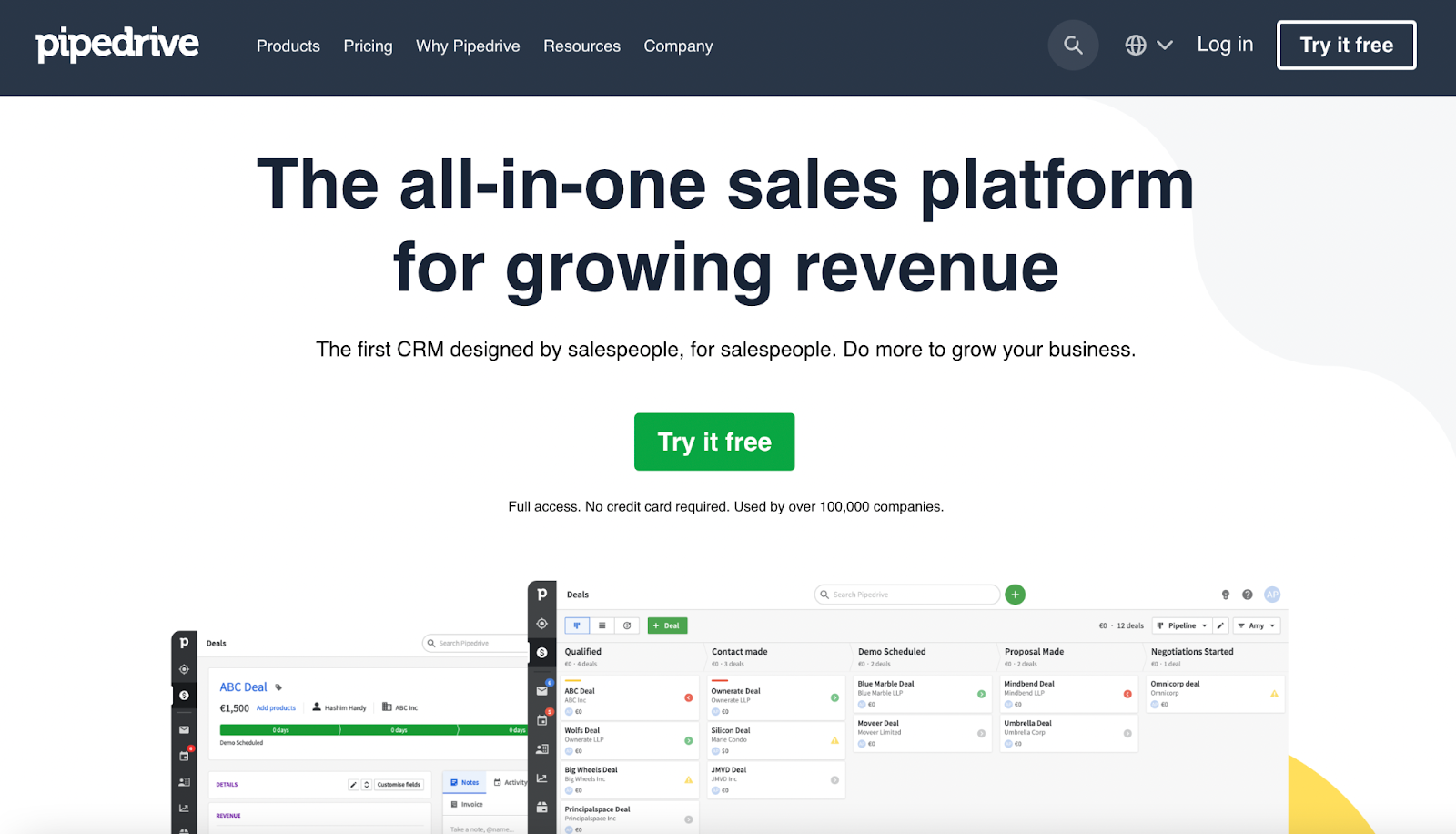
Task: Click the 'JMVD Deal' card title
Action: tap(729, 769)
